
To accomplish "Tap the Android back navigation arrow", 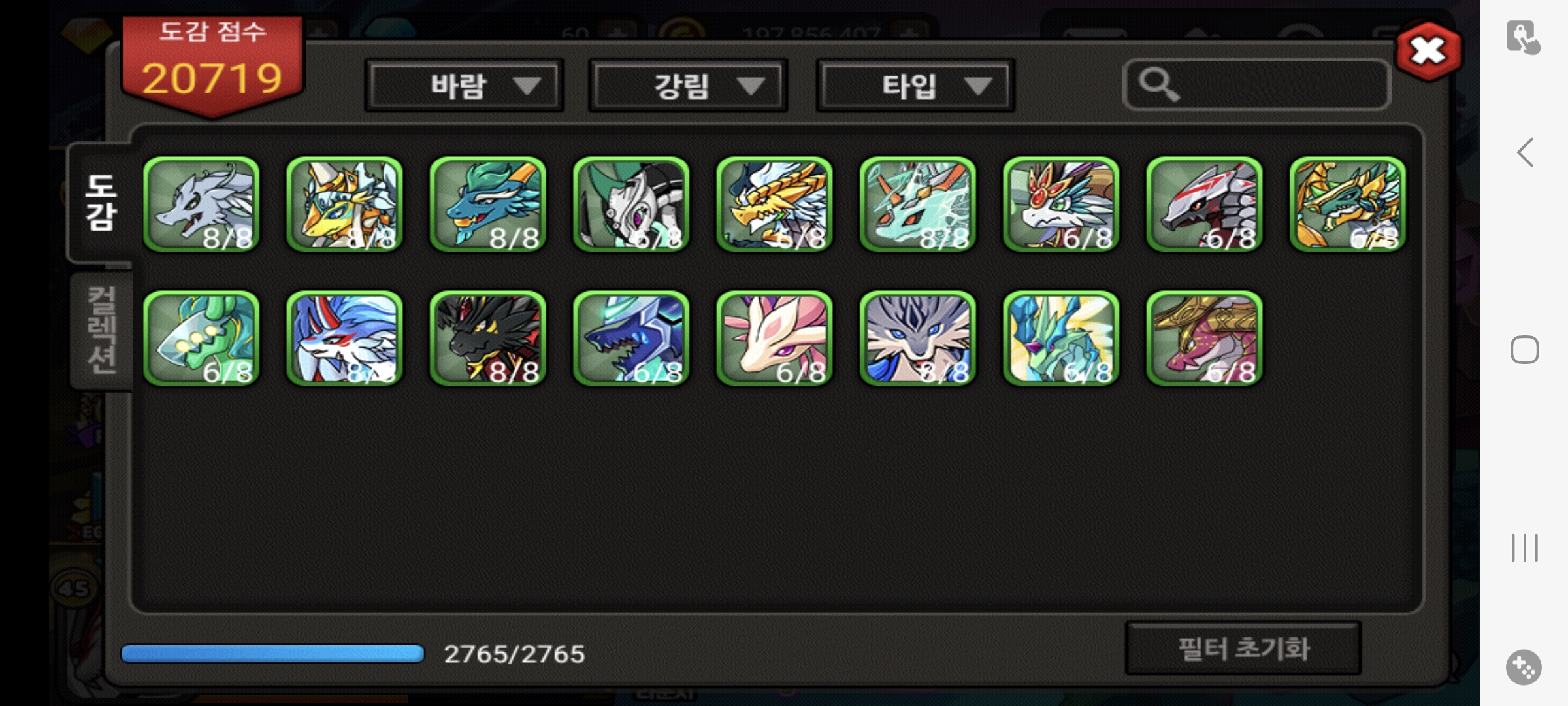I will [x=1525, y=153].
